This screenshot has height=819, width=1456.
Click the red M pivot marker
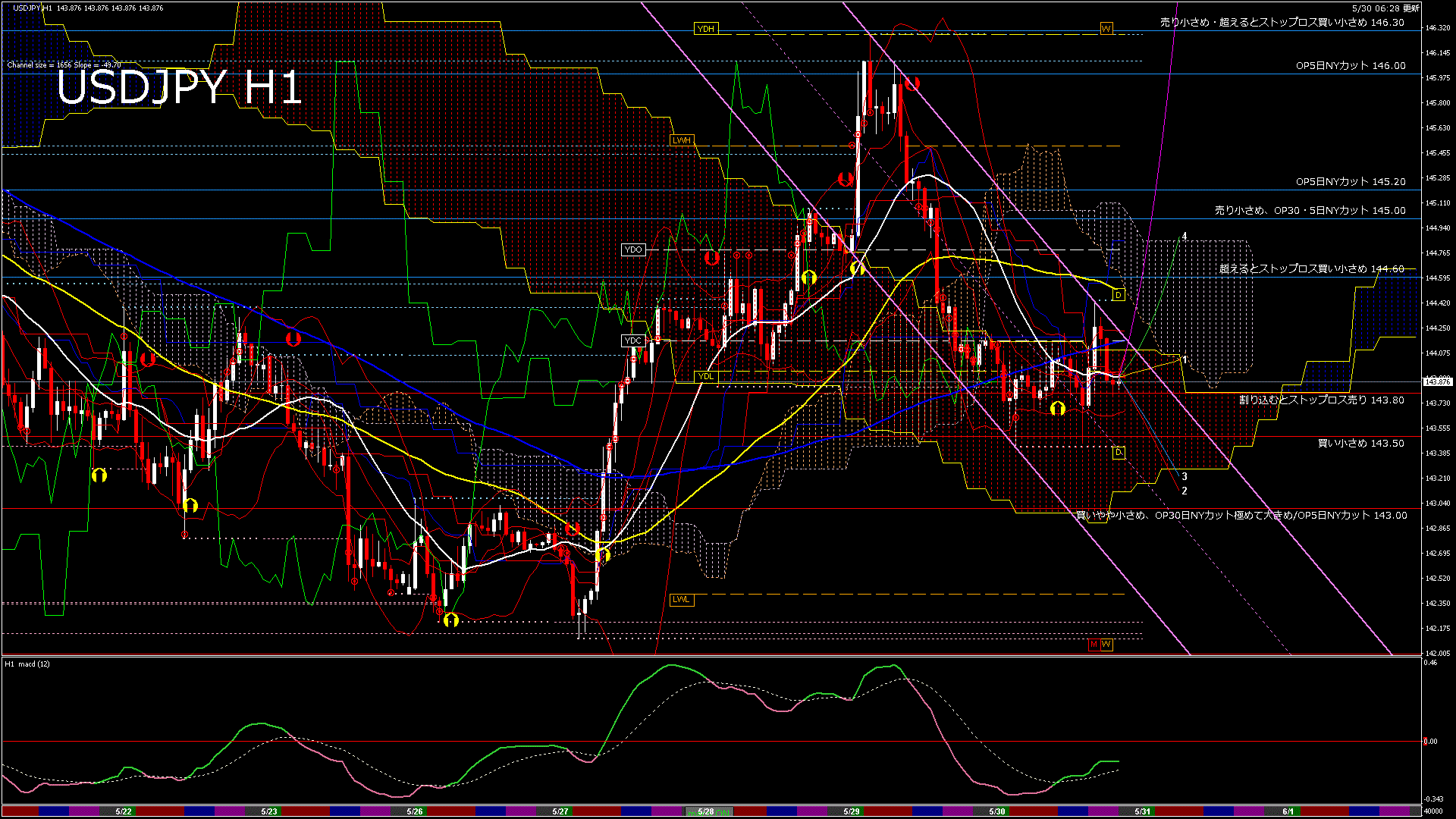[1094, 644]
